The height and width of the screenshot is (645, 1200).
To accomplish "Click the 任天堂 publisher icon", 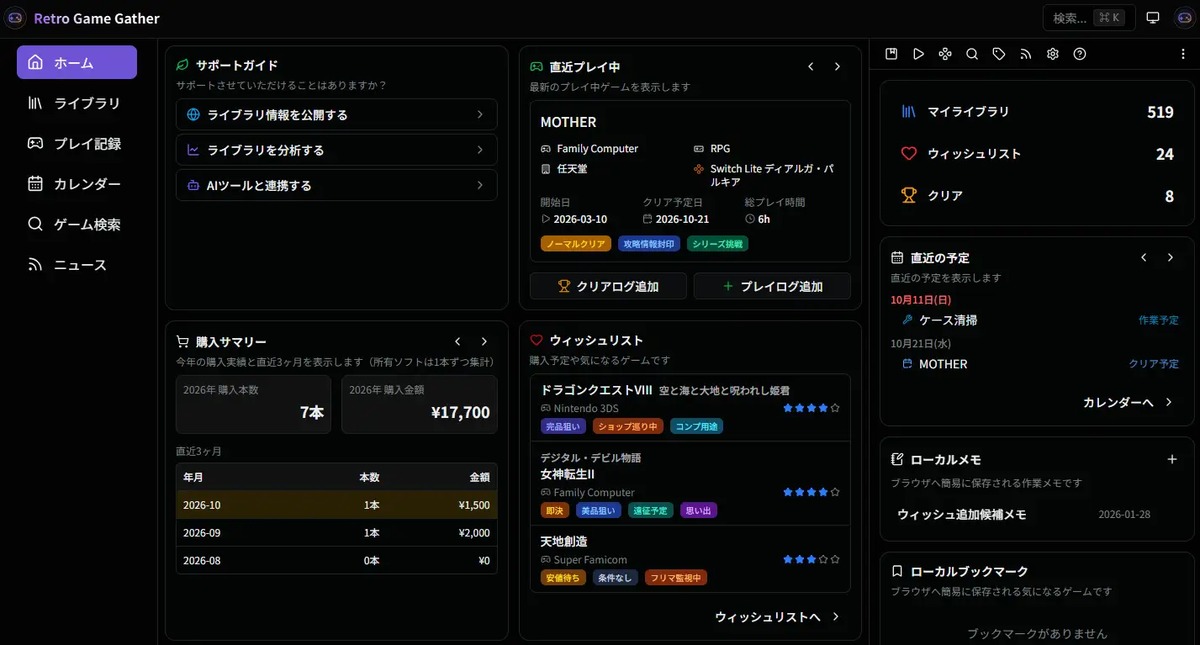I will pos(546,169).
